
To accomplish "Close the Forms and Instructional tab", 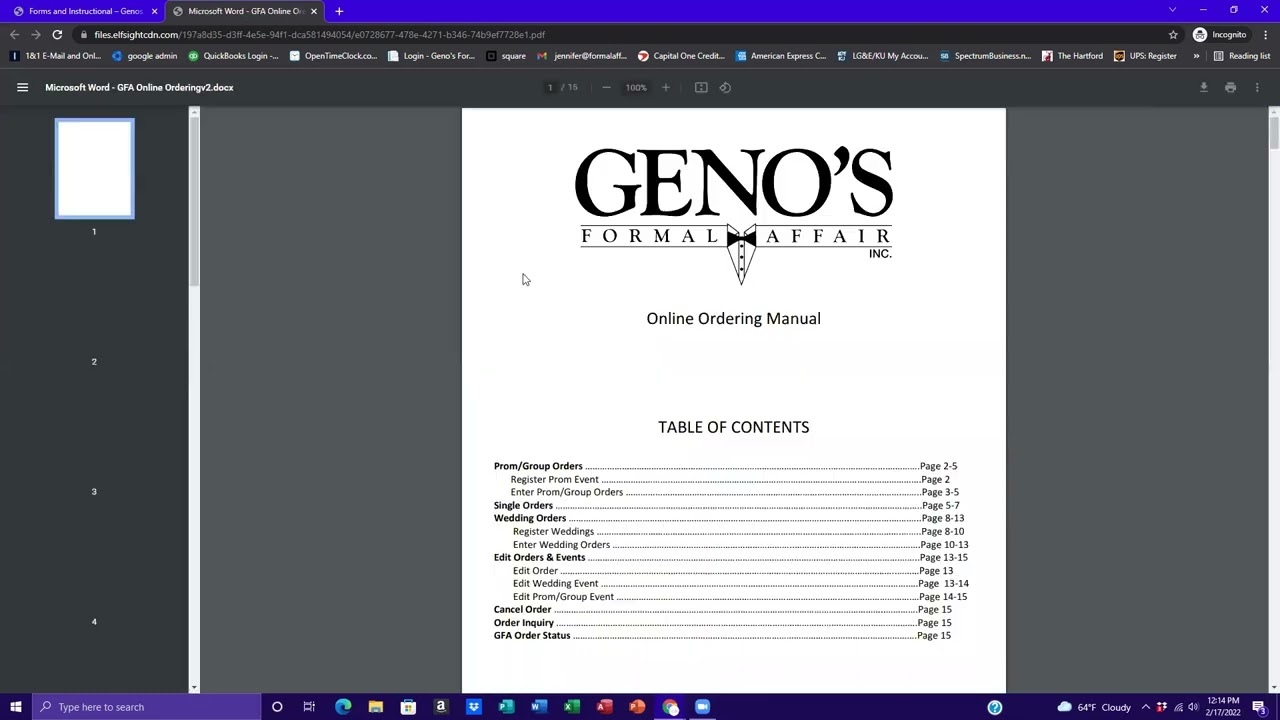I will pyautogui.click(x=154, y=11).
